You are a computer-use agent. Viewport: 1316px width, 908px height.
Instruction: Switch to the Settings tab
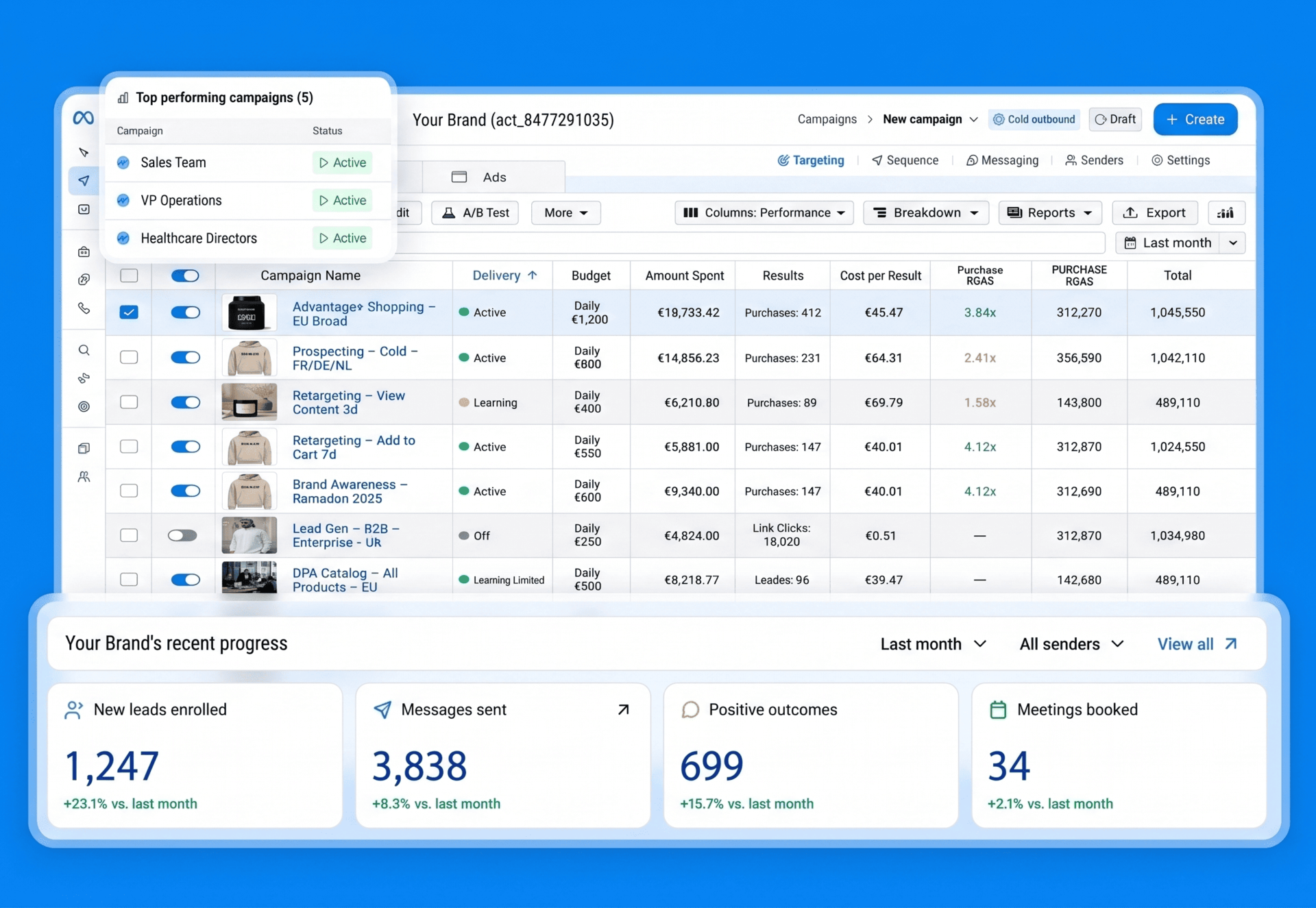1180,160
